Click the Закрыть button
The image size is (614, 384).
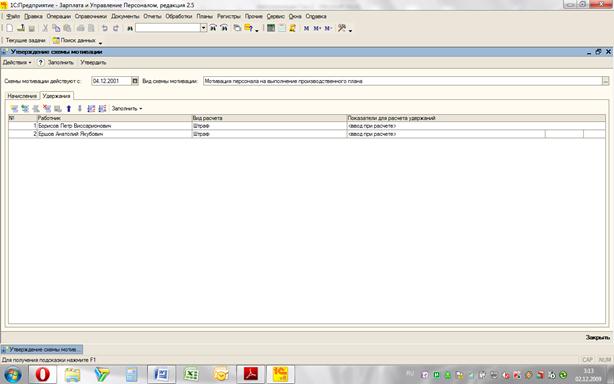pyautogui.click(x=598, y=337)
